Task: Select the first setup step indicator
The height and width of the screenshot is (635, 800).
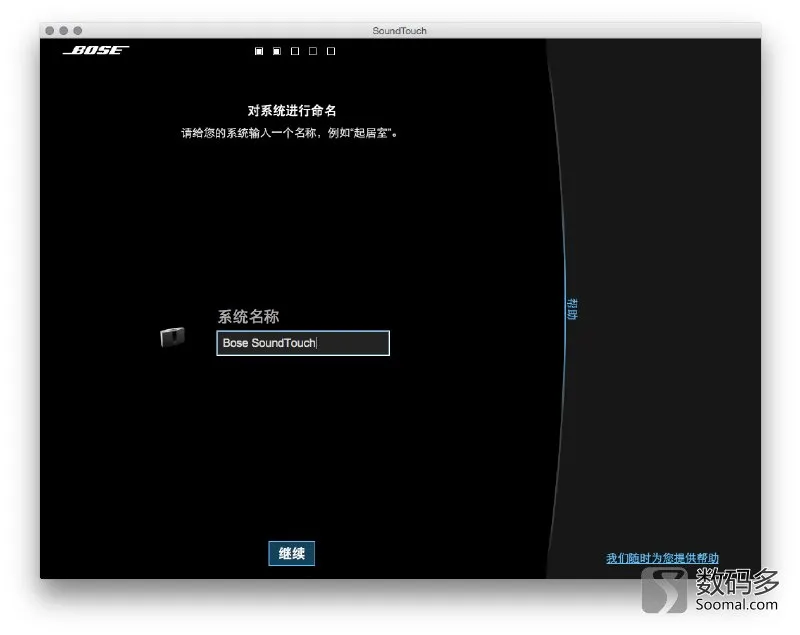Action: 259,51
